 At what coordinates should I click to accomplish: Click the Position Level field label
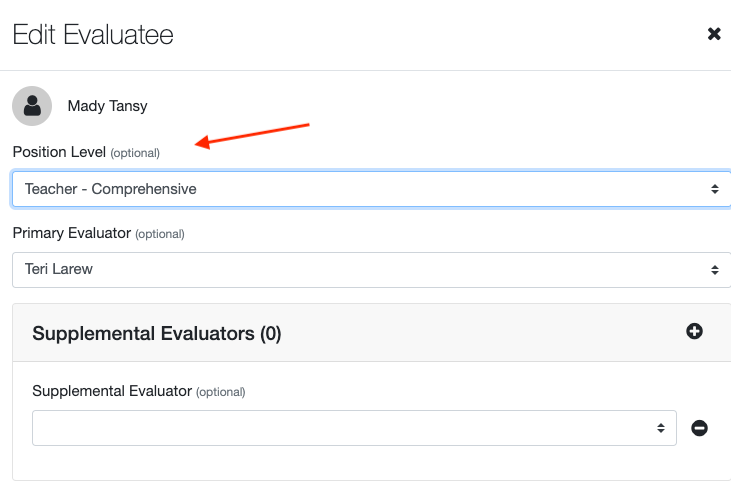click(59, 152)
